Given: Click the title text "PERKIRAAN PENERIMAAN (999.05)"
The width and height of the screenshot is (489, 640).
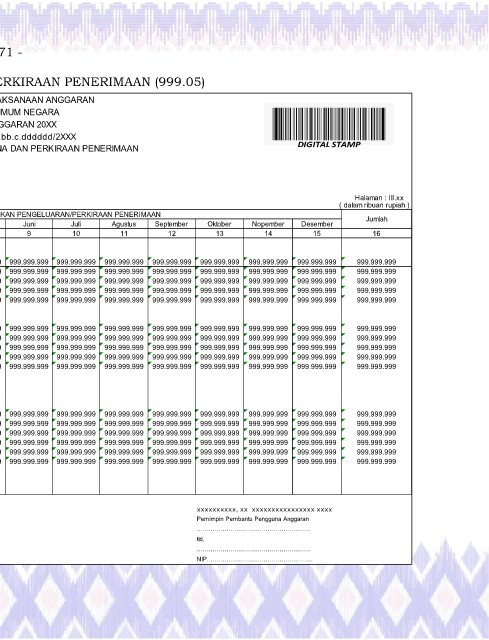Looking at the screenshot, I should [101, 82].
